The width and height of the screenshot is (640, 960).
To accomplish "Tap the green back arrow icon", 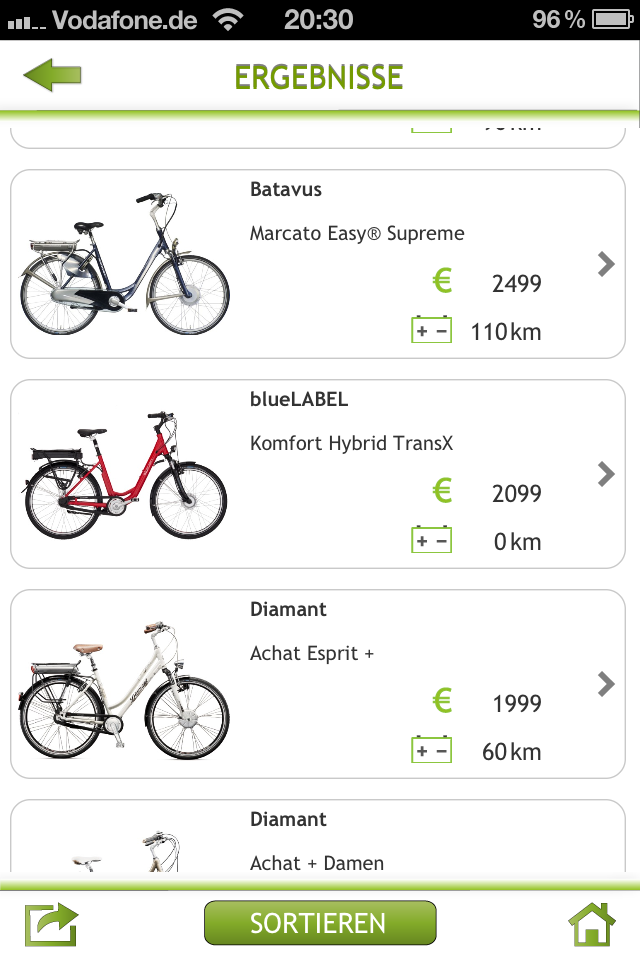I will [x=52, y=76].
